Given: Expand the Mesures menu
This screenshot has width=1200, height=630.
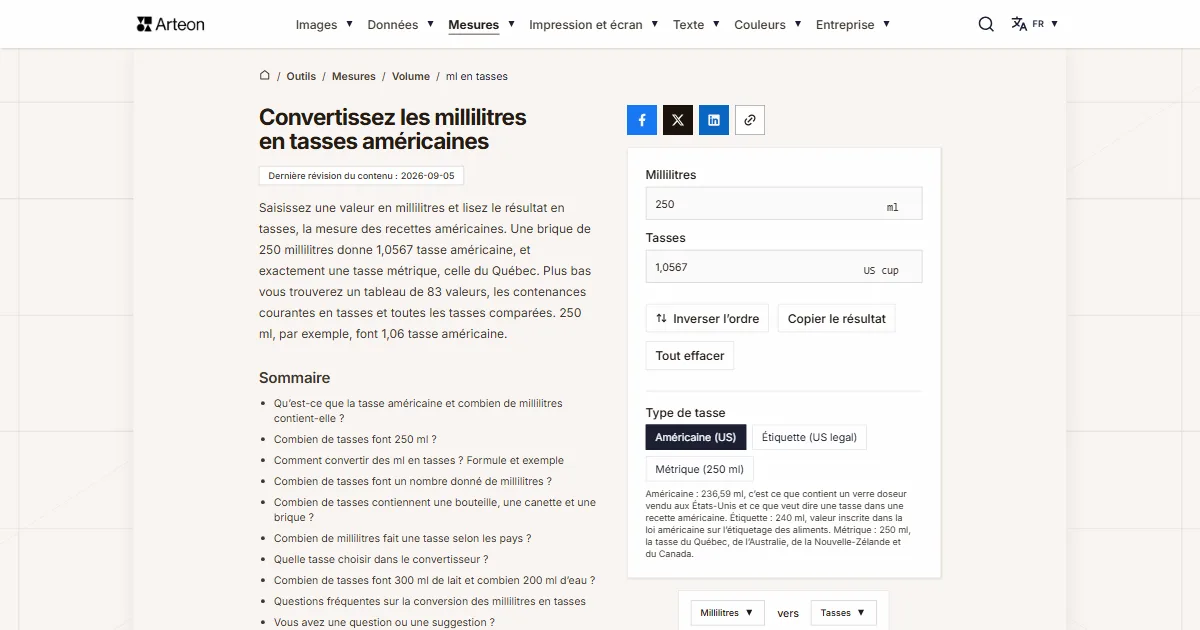Looking at the screenshot, I should point(482,24).
